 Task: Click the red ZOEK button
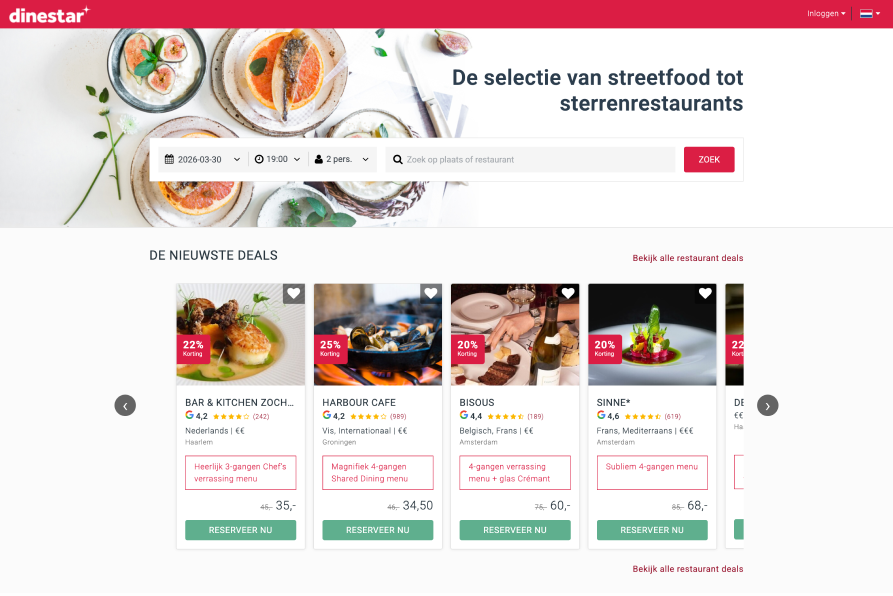point(709,159)
